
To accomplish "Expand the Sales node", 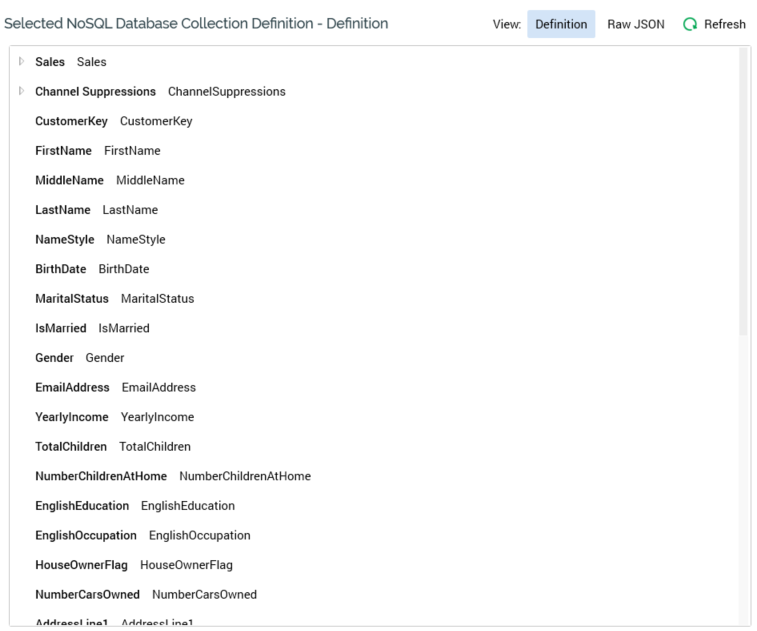I will 22,62.
